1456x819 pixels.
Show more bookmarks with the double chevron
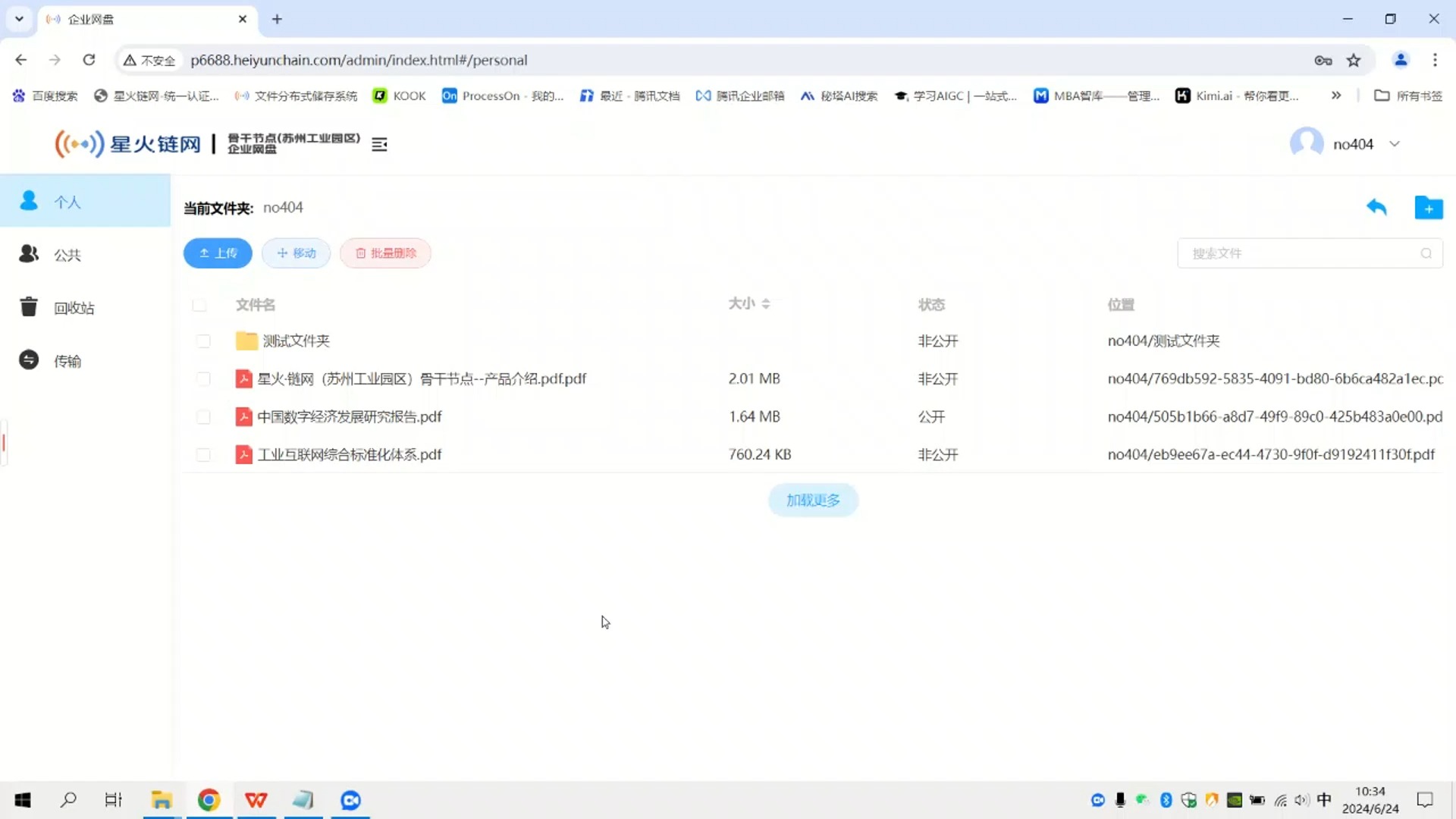pyautogui.click(x=1336, y=96)
